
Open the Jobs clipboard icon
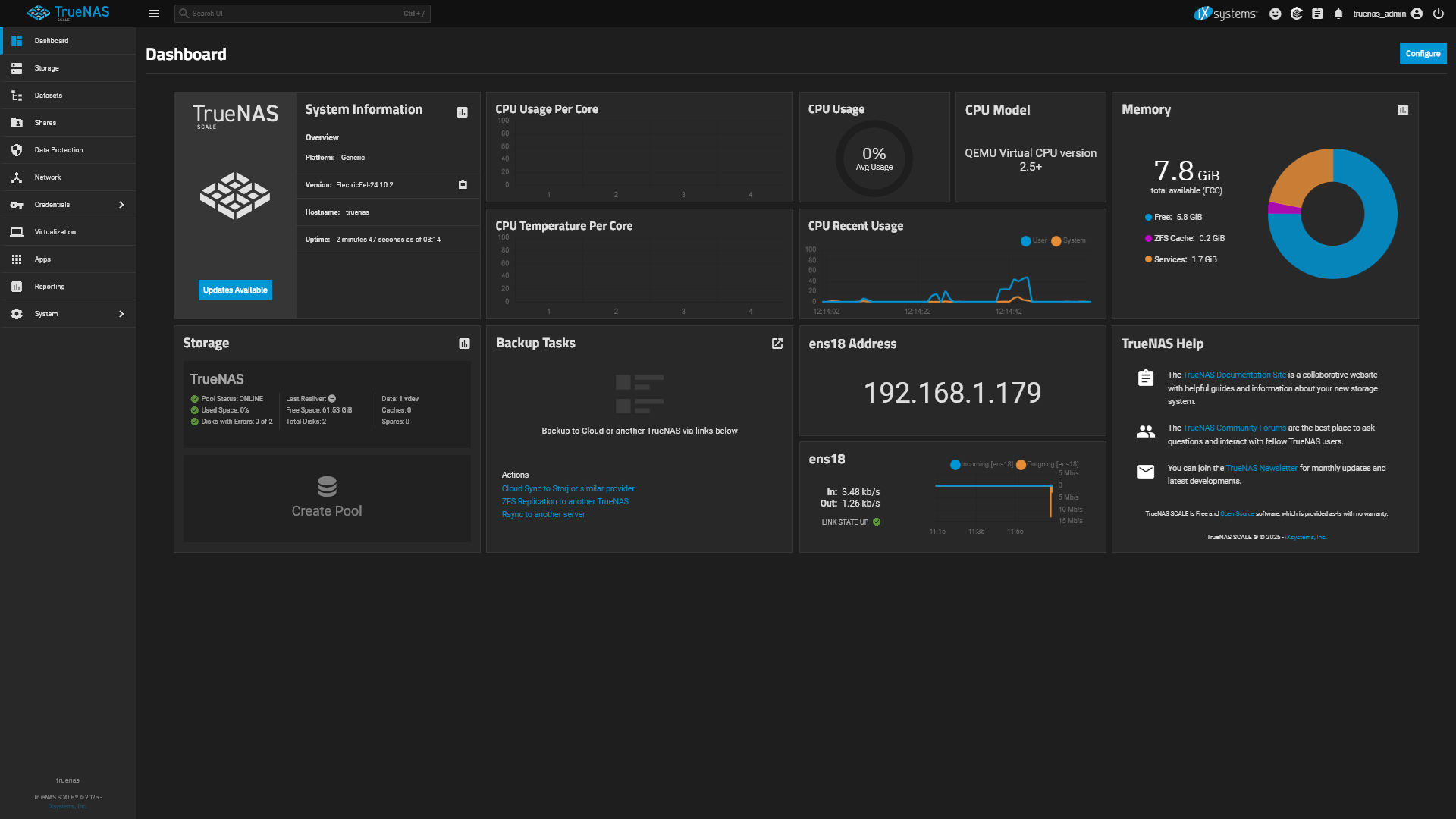(x=1317, y=14)
